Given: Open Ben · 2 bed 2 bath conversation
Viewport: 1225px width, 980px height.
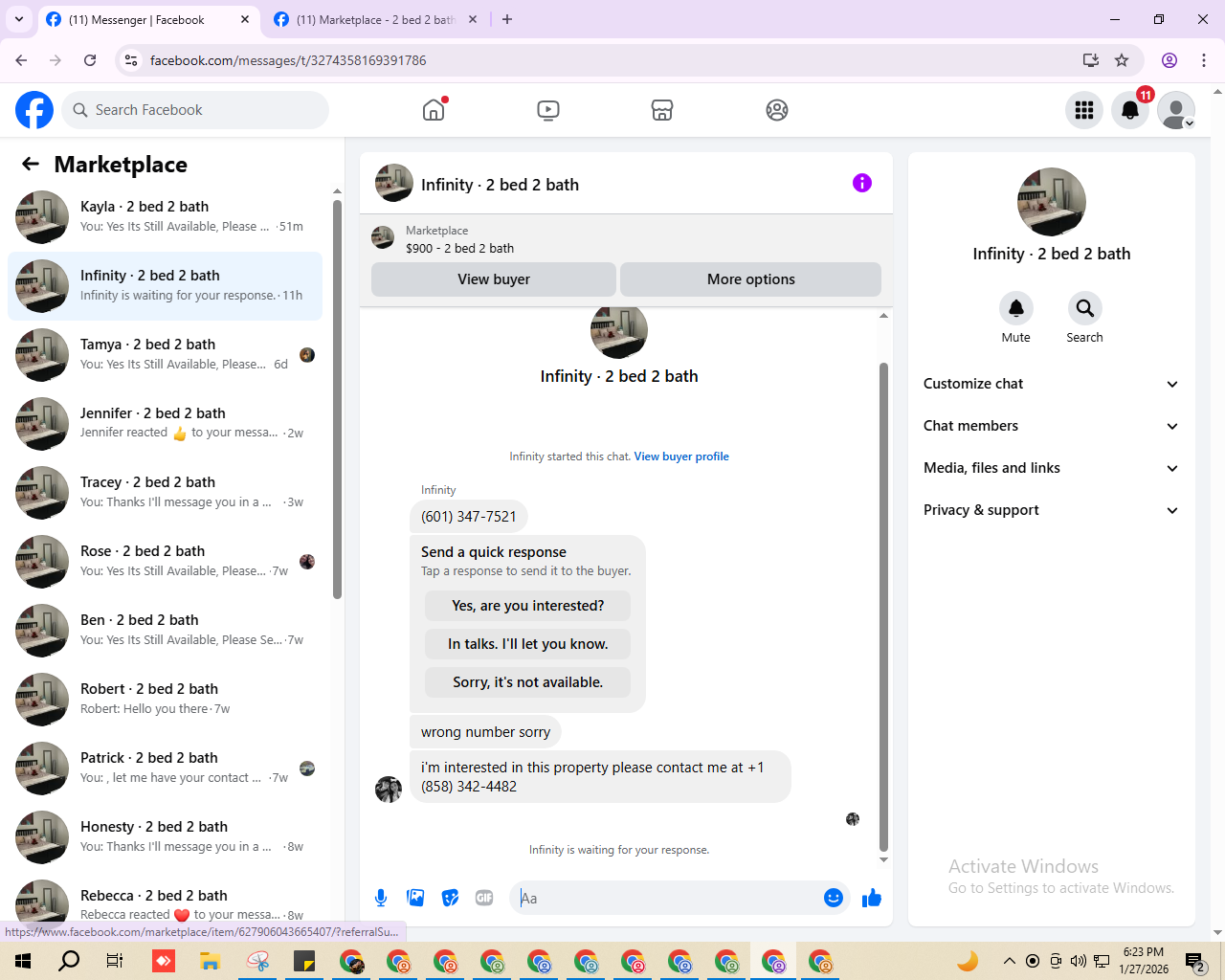Looking at the screenshot, I should tap(166, 631).
